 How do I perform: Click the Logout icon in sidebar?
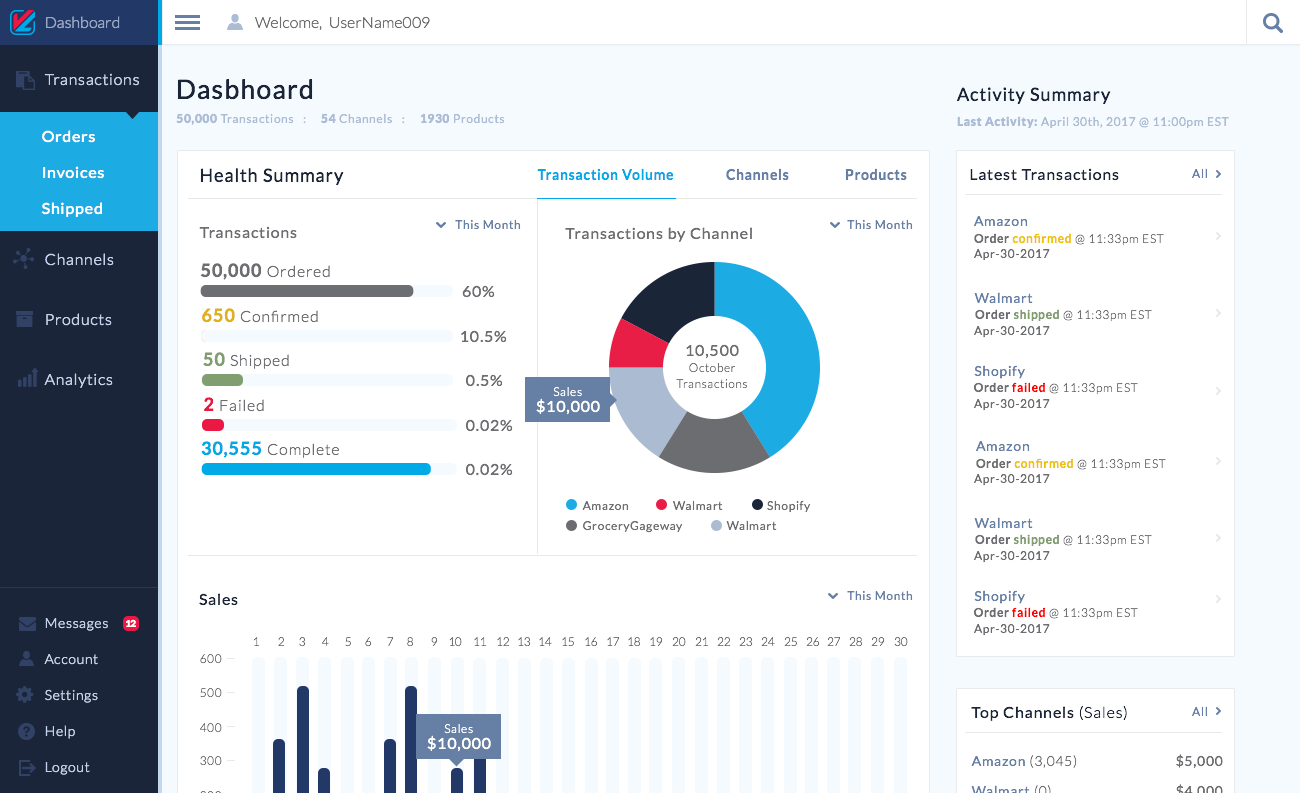(x=26, y=767)
